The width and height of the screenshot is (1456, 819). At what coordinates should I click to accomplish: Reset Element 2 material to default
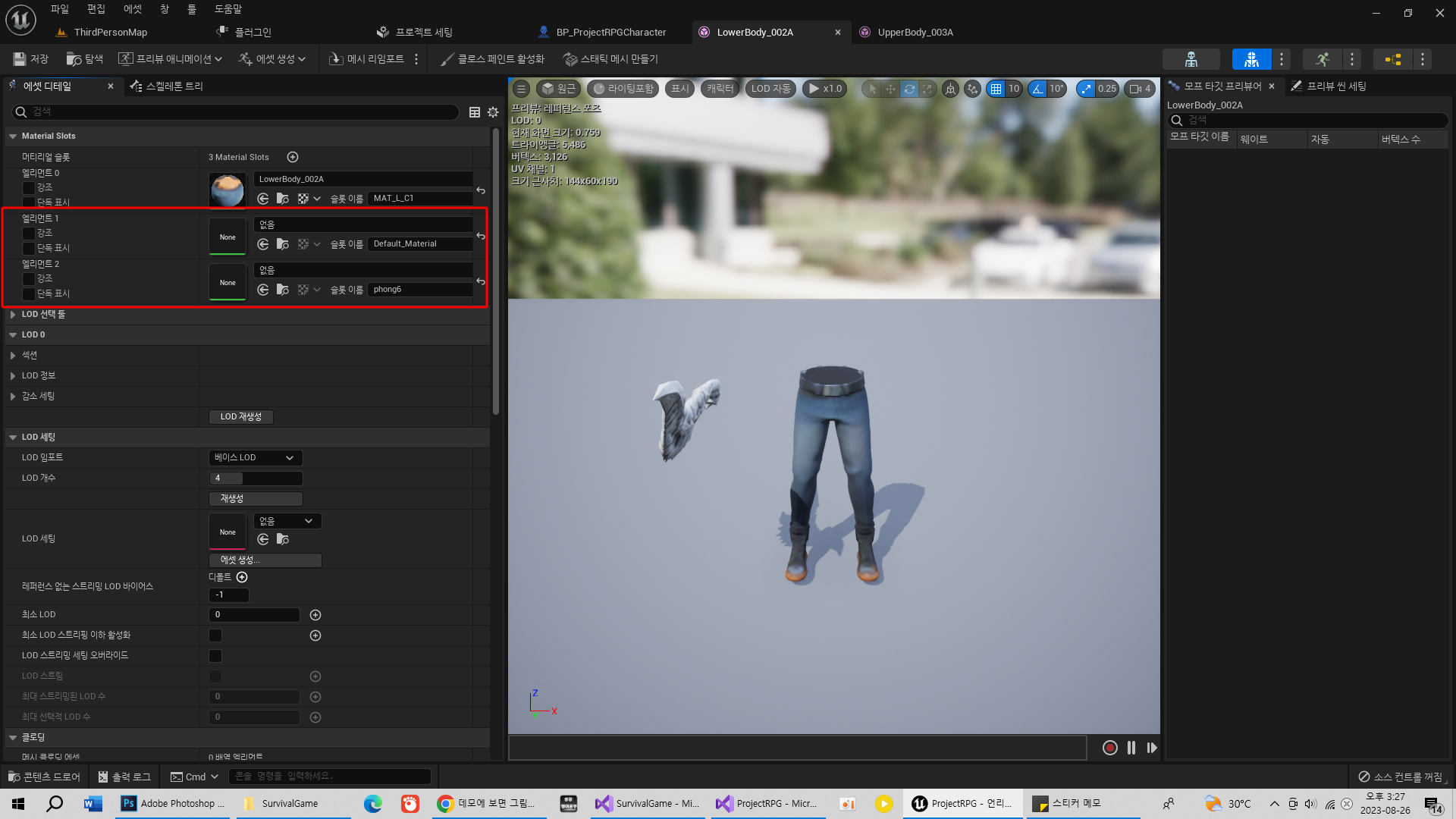481,281
